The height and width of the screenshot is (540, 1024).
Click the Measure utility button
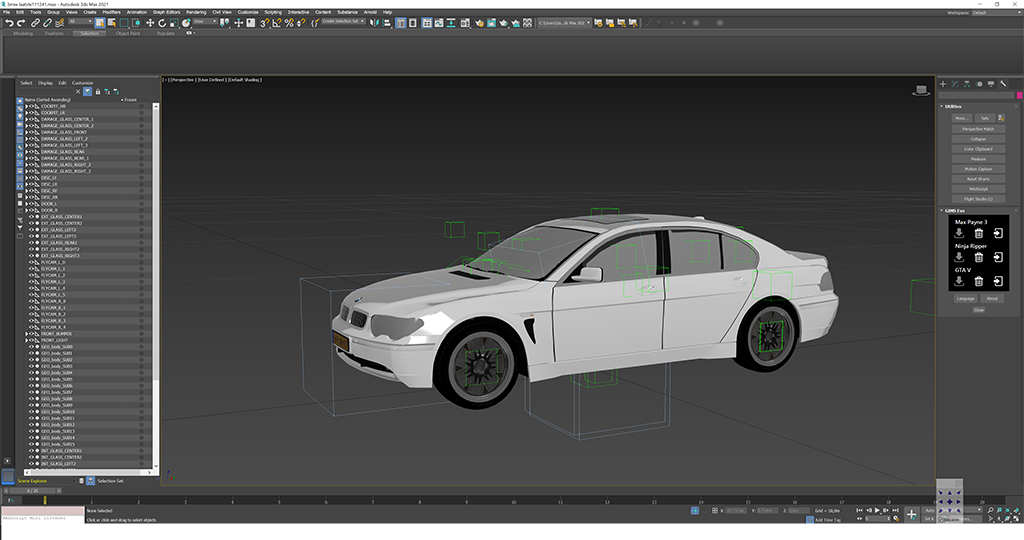pos(978,159)
